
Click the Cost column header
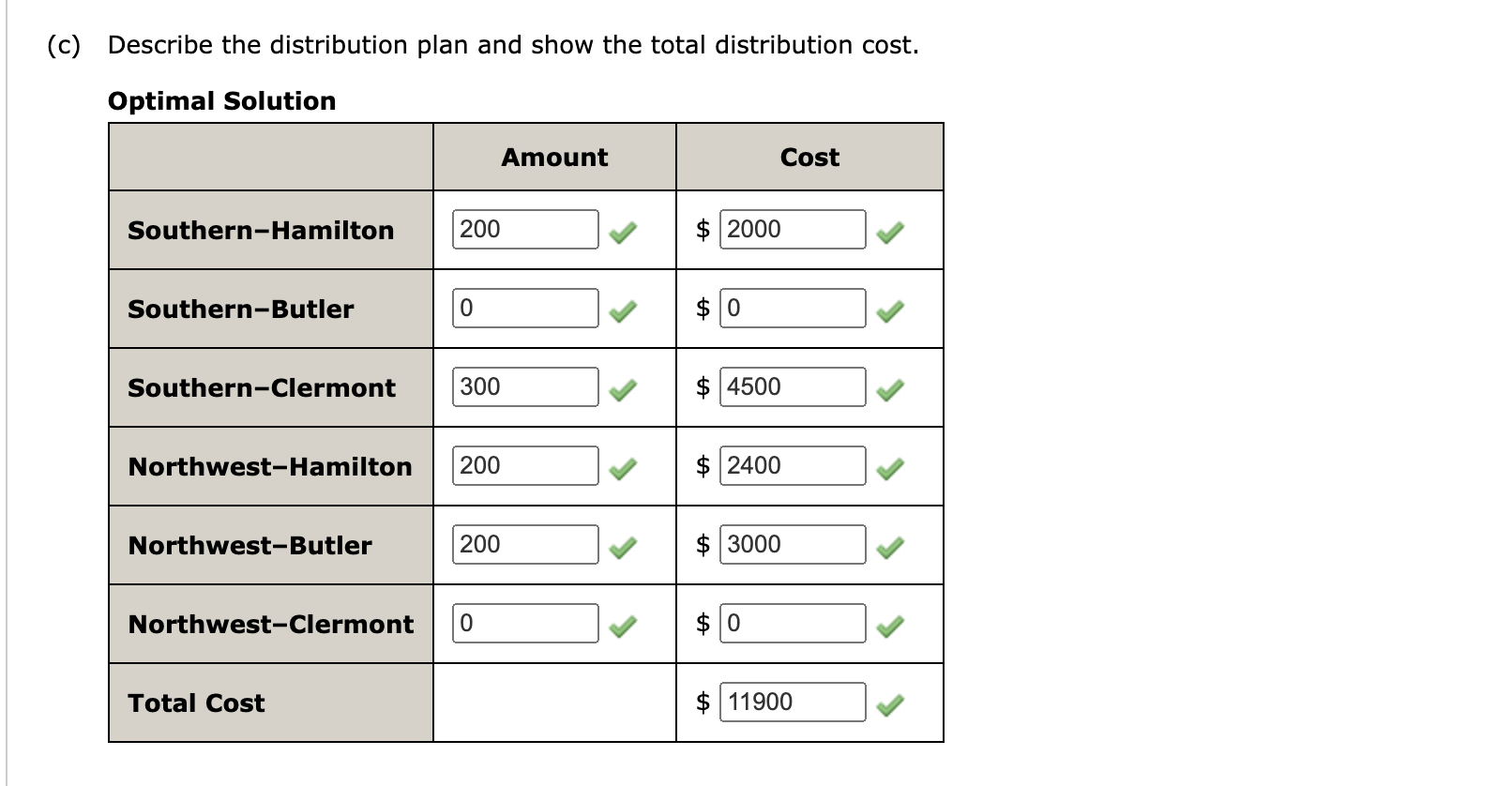(809, 157)
